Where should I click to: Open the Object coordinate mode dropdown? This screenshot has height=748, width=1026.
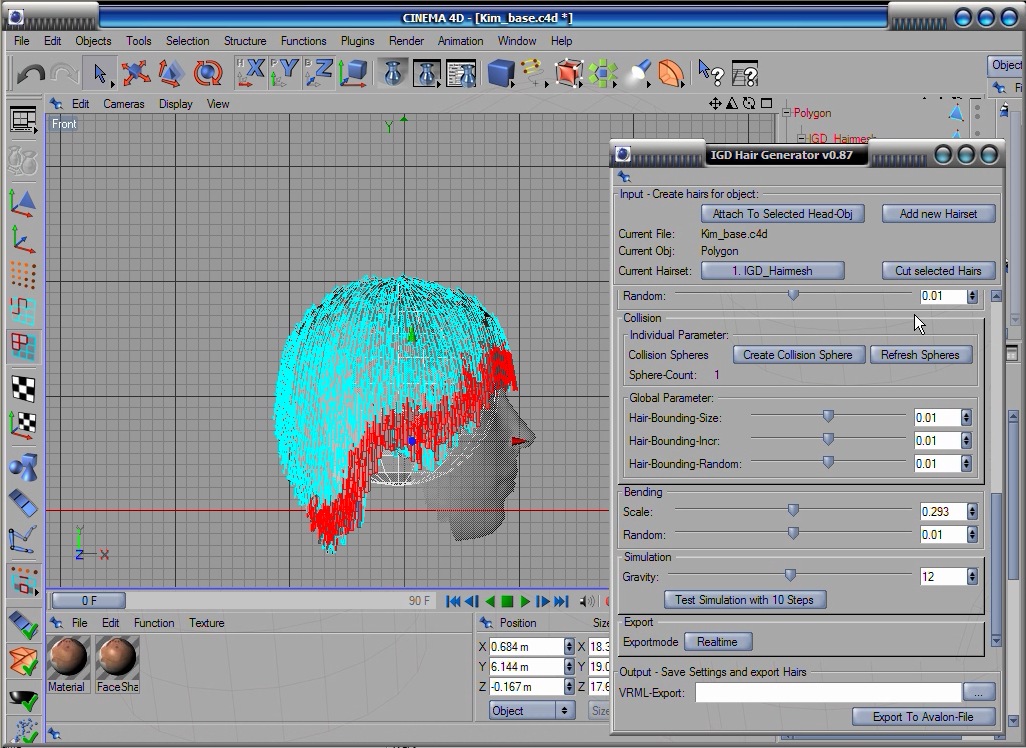(x=531, y=711)
